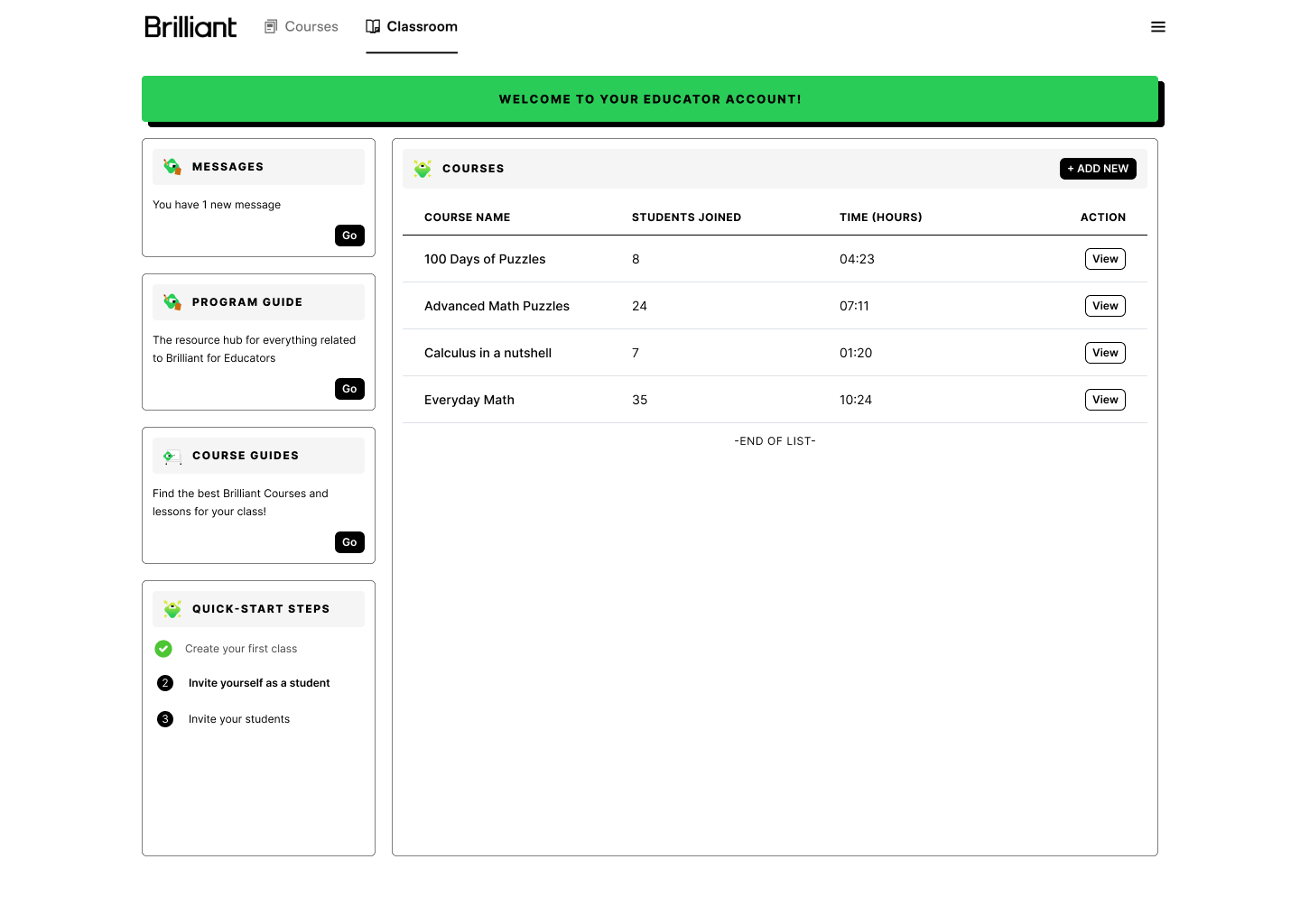
Task: Click the Quick-Start Steps heading
Action: click(261, 609)
